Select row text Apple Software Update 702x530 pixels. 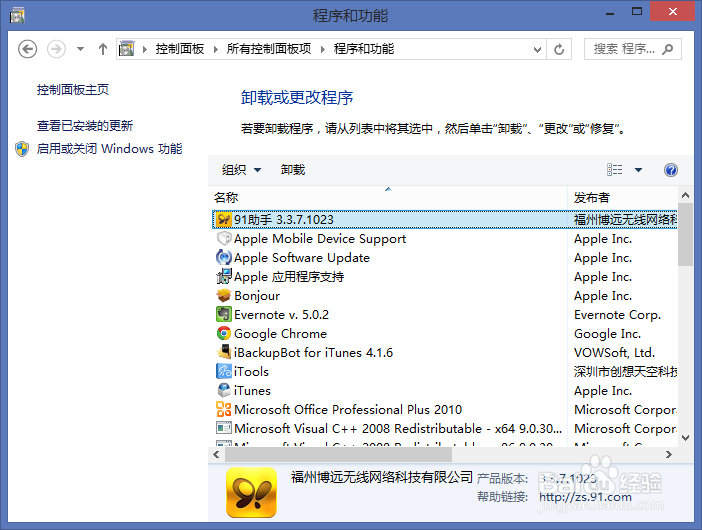point(302,258)
